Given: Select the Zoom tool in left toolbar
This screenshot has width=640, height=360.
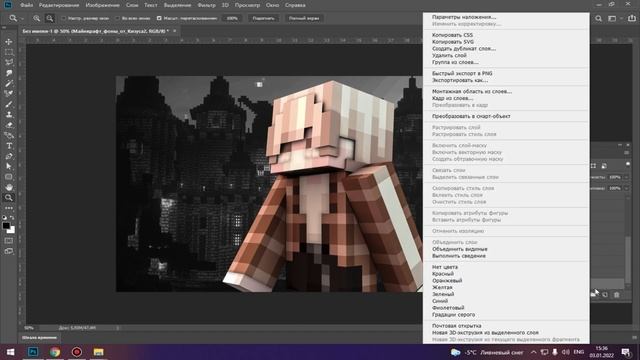Looking at the screenshot, I should click(x=9, y=198).
